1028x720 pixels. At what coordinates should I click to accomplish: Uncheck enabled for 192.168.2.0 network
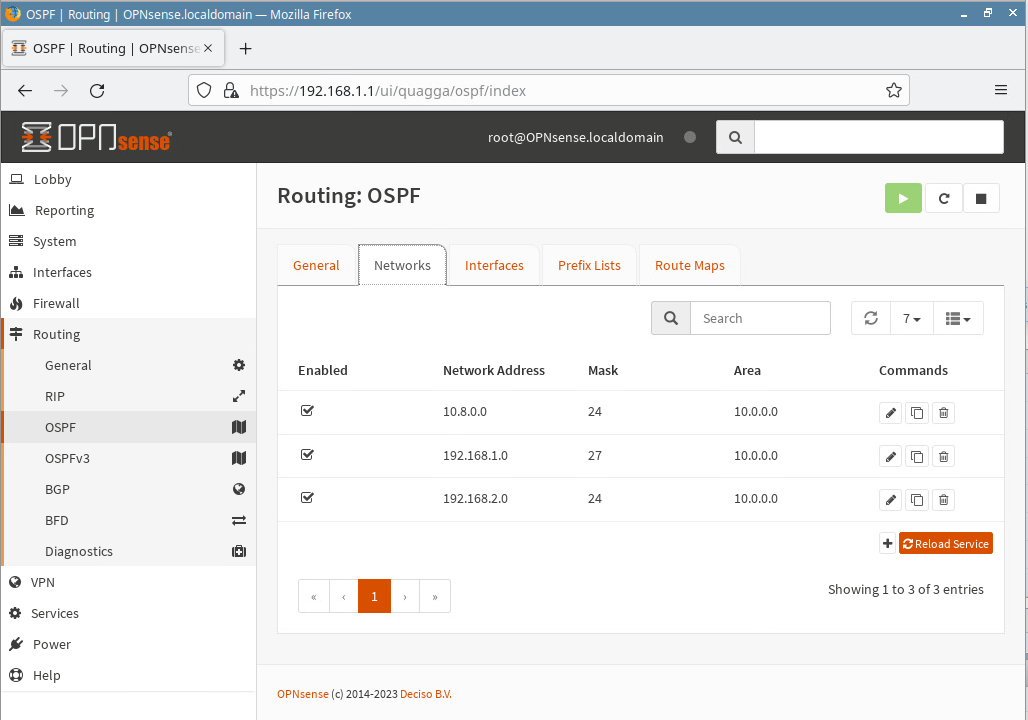coord(307,498)
